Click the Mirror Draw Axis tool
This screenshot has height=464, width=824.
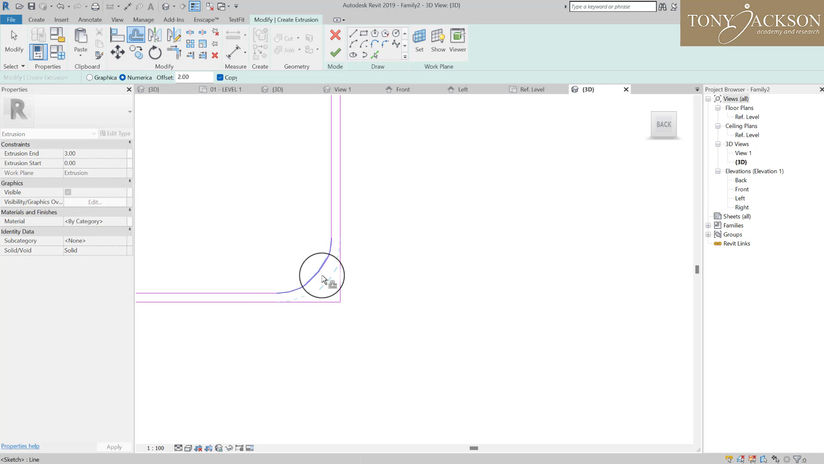173,35
